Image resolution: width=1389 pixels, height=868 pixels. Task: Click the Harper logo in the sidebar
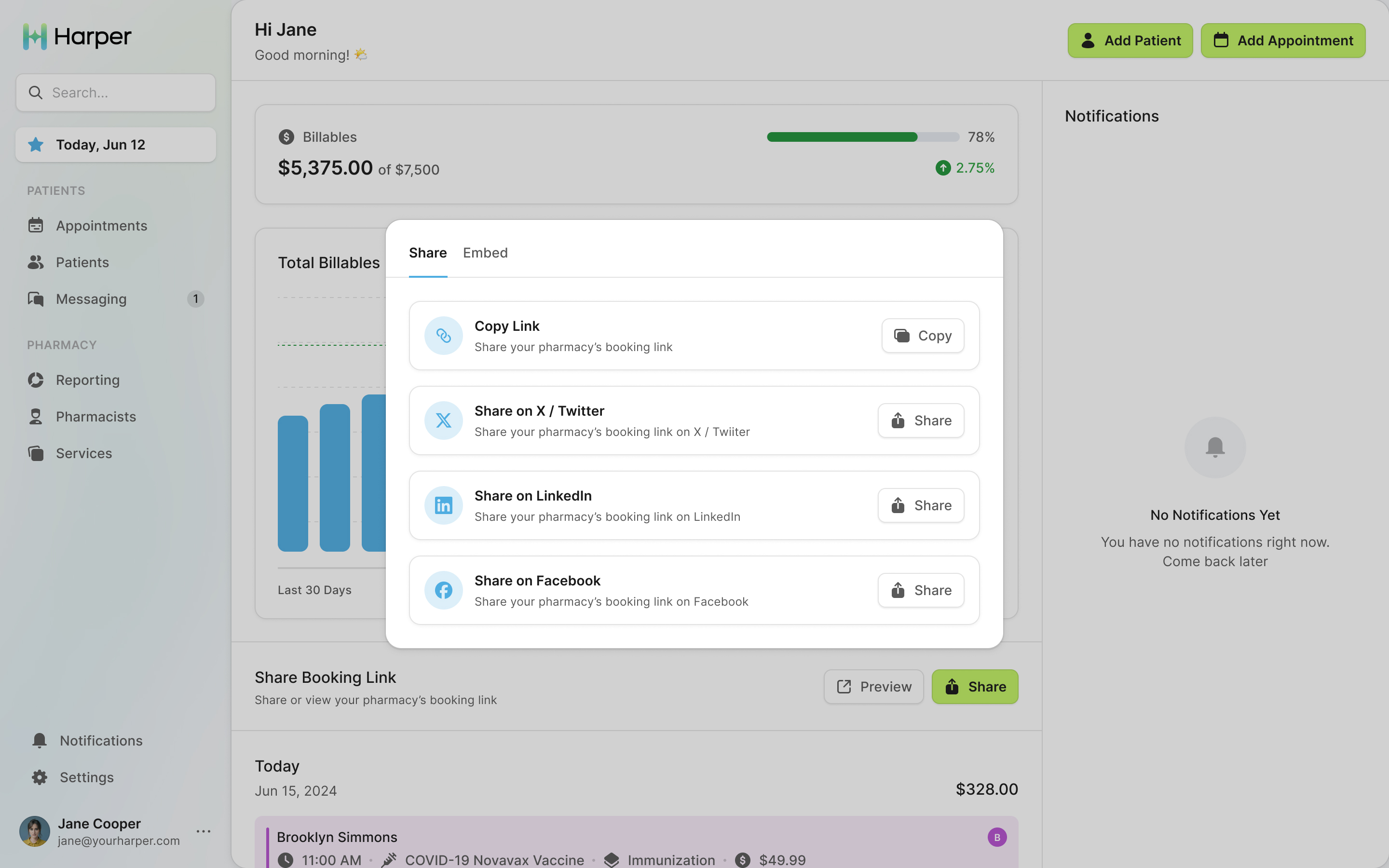click(x=77, y=37)
